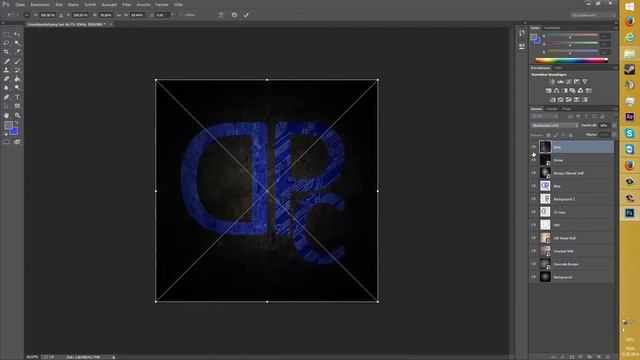Click the foreground color swatch in toolbar
This screenshot has width=640, height=360.
point(8,126)
